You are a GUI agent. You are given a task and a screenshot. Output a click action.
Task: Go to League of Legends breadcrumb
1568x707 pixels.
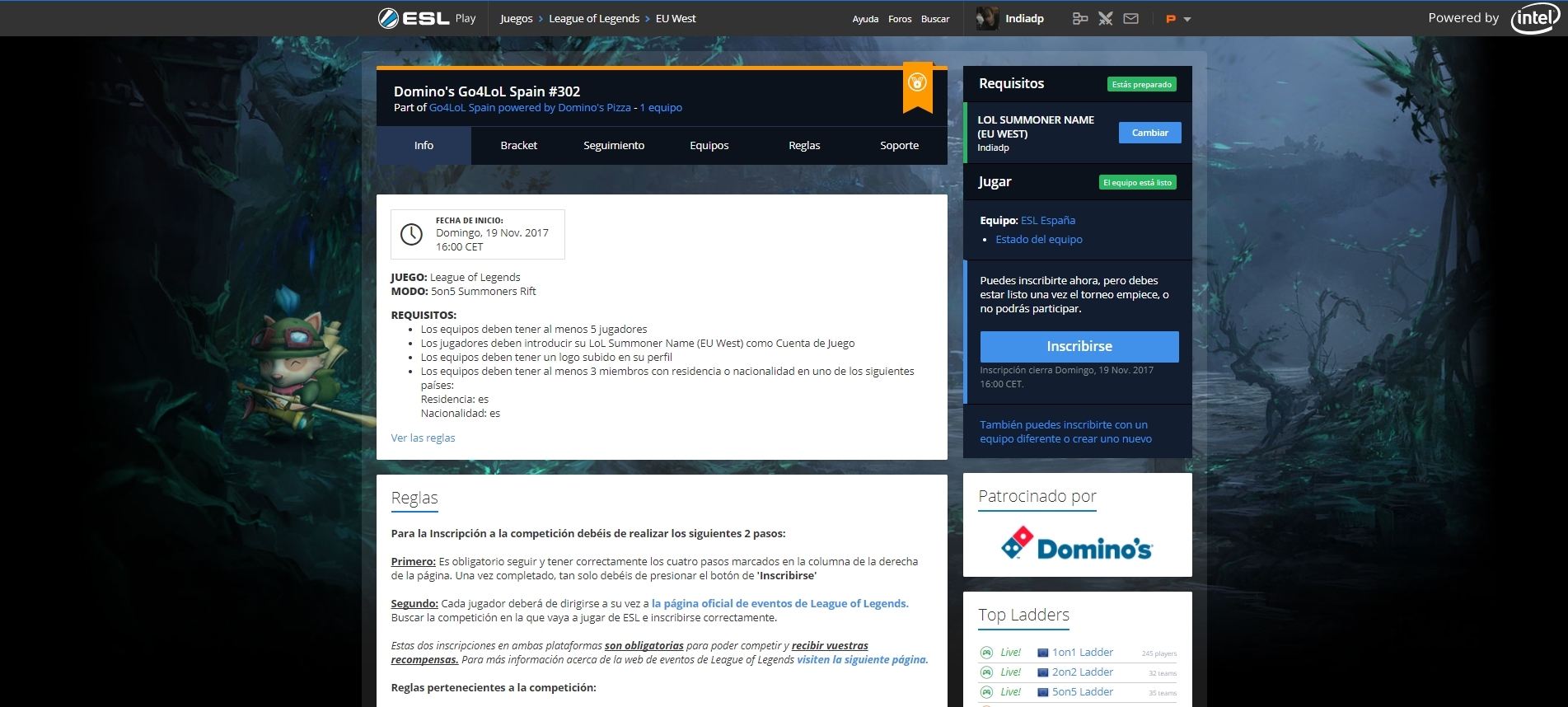594,19
